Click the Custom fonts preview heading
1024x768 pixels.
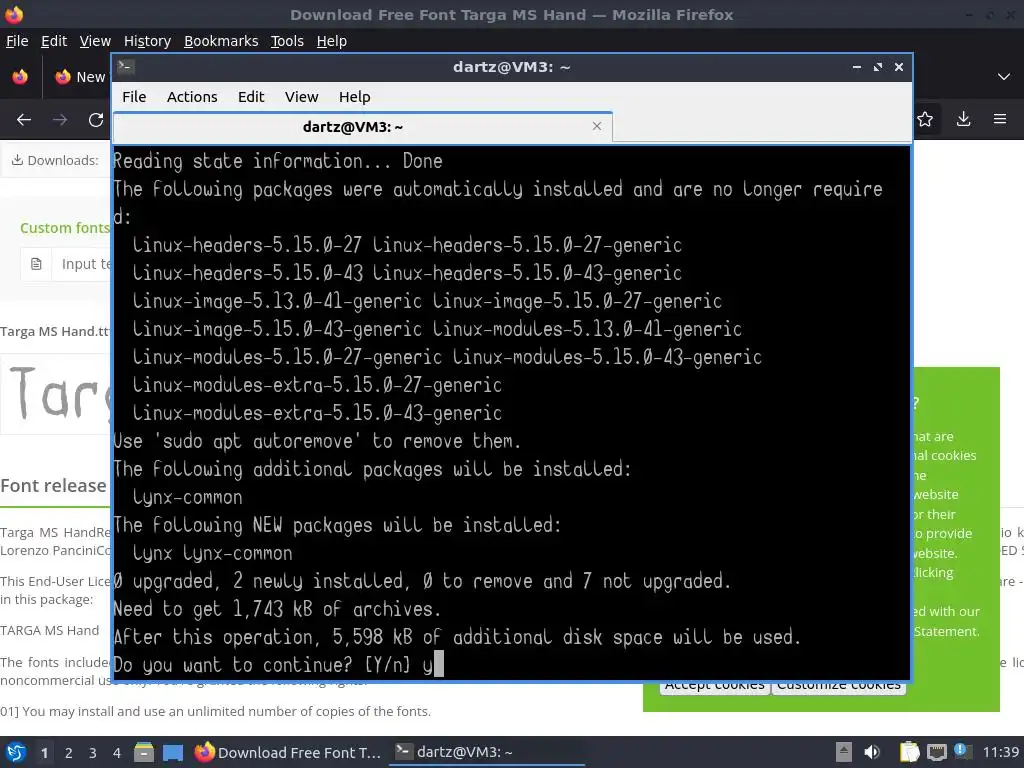[x=65, y=228]
